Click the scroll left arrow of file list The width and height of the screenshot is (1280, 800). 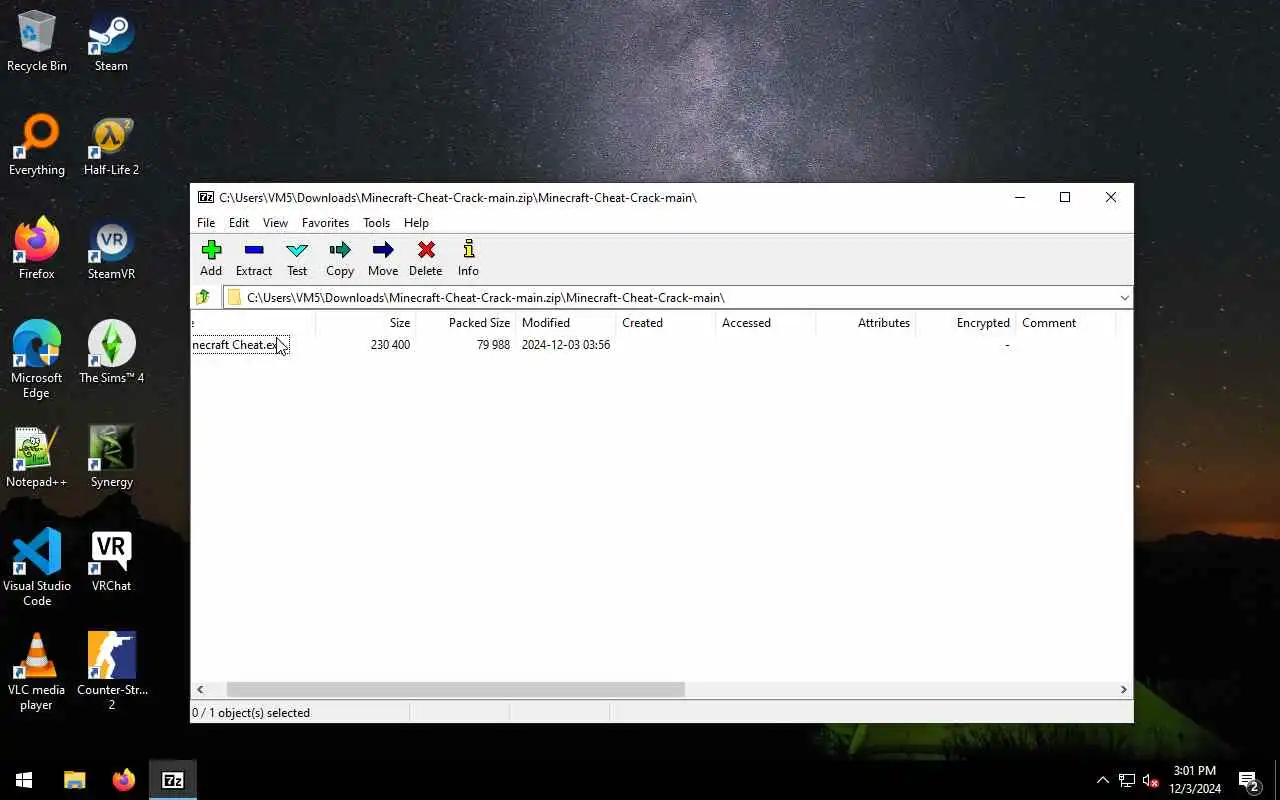[x=200, y=689]
